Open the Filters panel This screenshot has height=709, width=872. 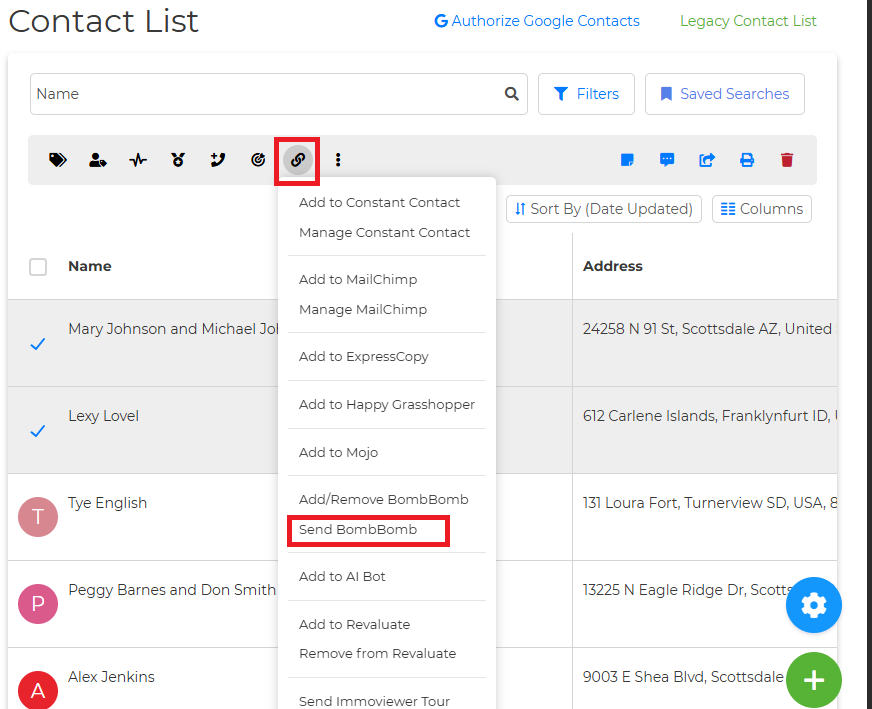click(586, 94)
